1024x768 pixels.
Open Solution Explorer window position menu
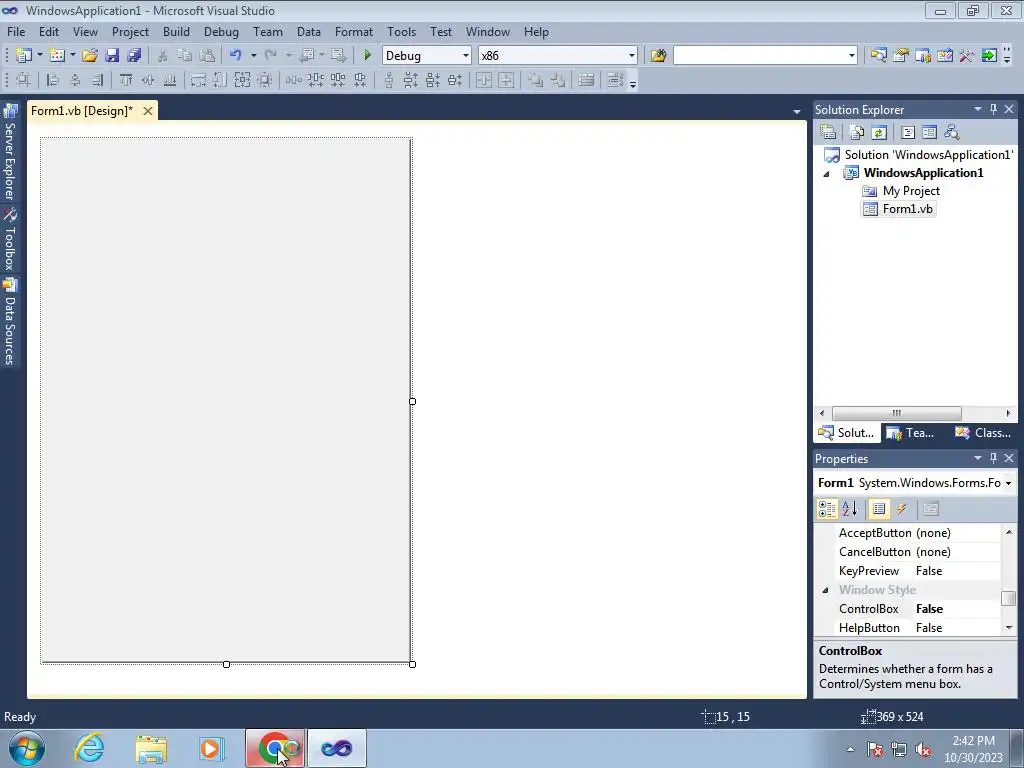click(x=978, y=109)
